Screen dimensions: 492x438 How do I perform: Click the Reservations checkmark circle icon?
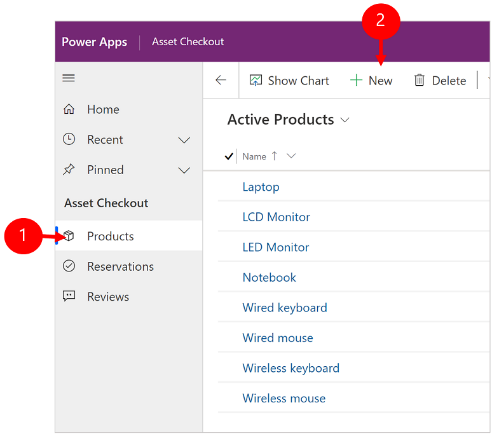69,266
